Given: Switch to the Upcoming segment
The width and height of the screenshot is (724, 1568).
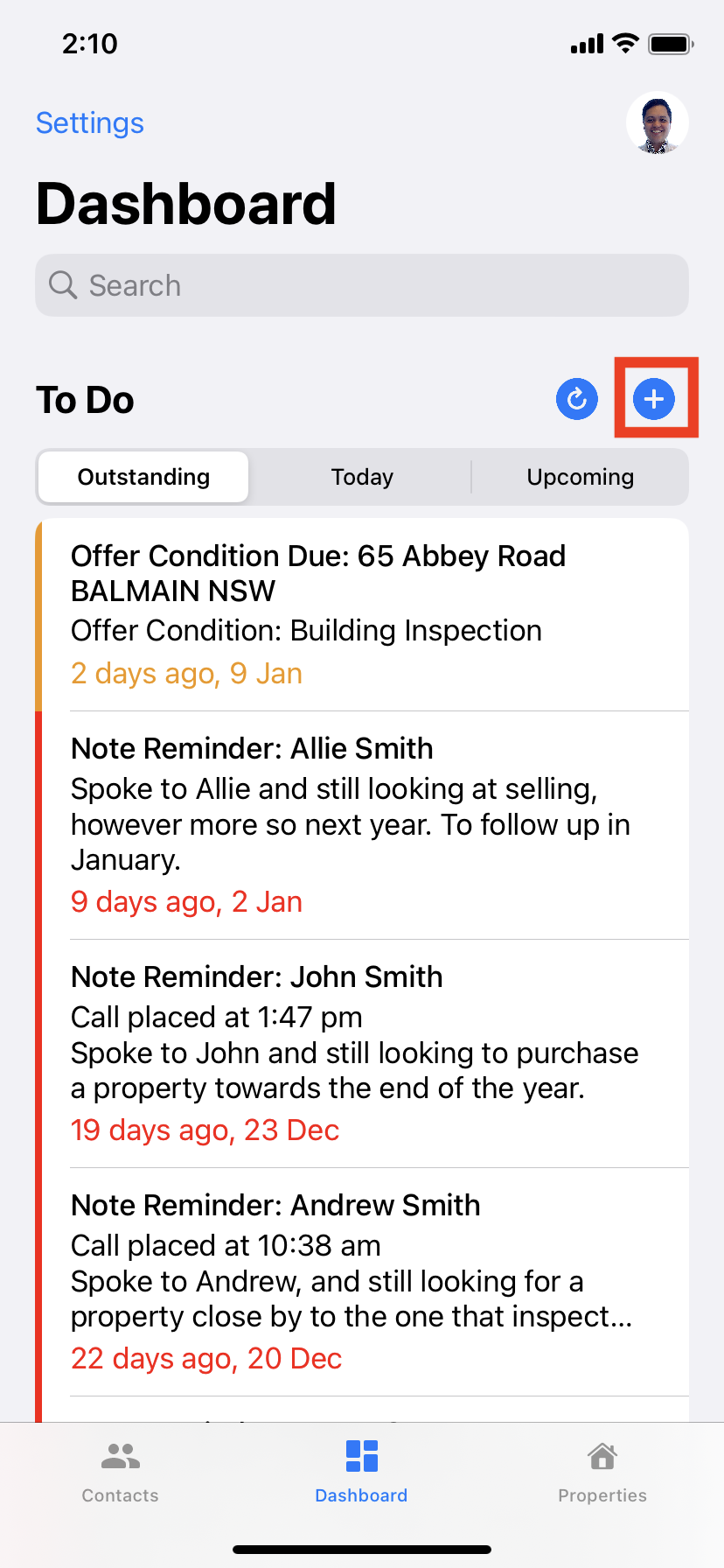Looking at the screenshot, I should (x=581, y=477).
